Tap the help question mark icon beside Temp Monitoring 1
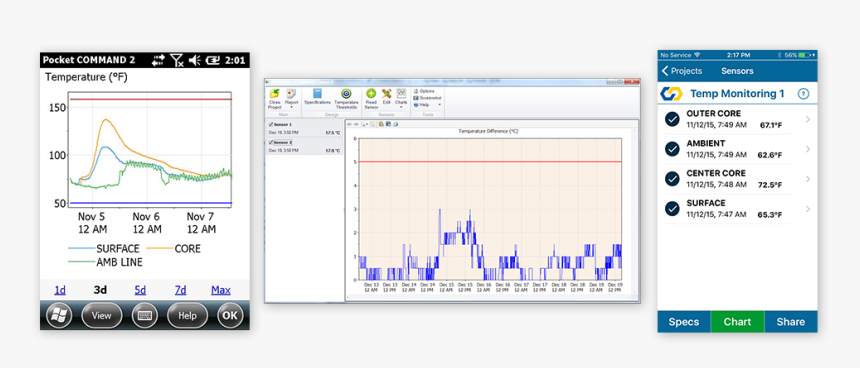Screen dimensions: 860x368 [x=804, y=94]
